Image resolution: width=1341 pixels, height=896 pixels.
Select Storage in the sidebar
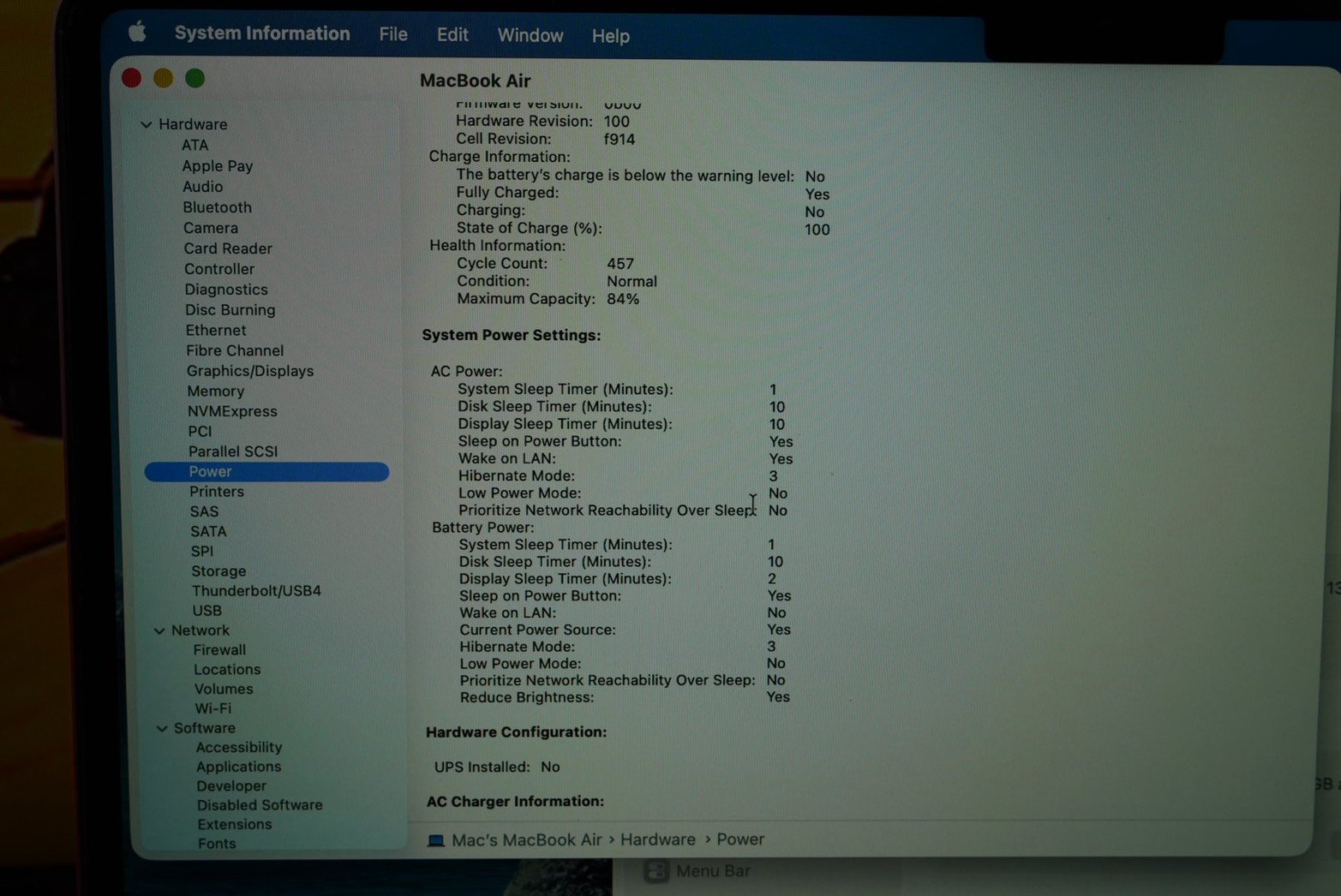(219, 571)
